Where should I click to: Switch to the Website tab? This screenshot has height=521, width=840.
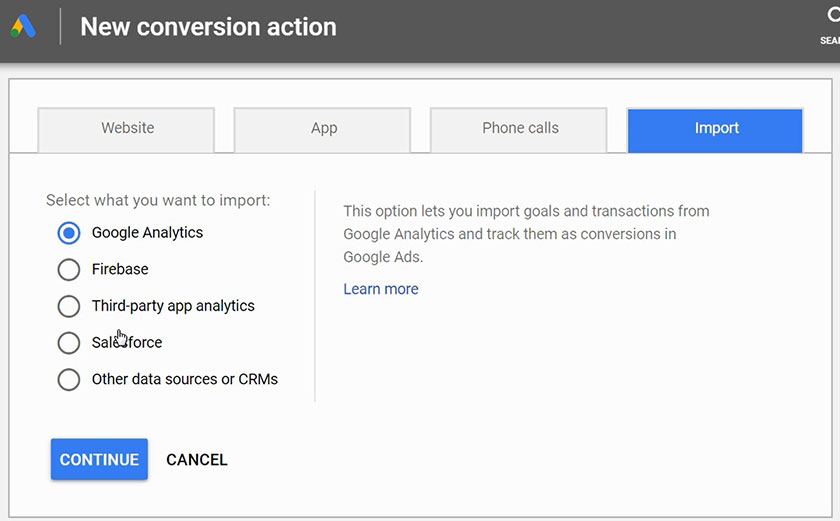tap(127, 129)
